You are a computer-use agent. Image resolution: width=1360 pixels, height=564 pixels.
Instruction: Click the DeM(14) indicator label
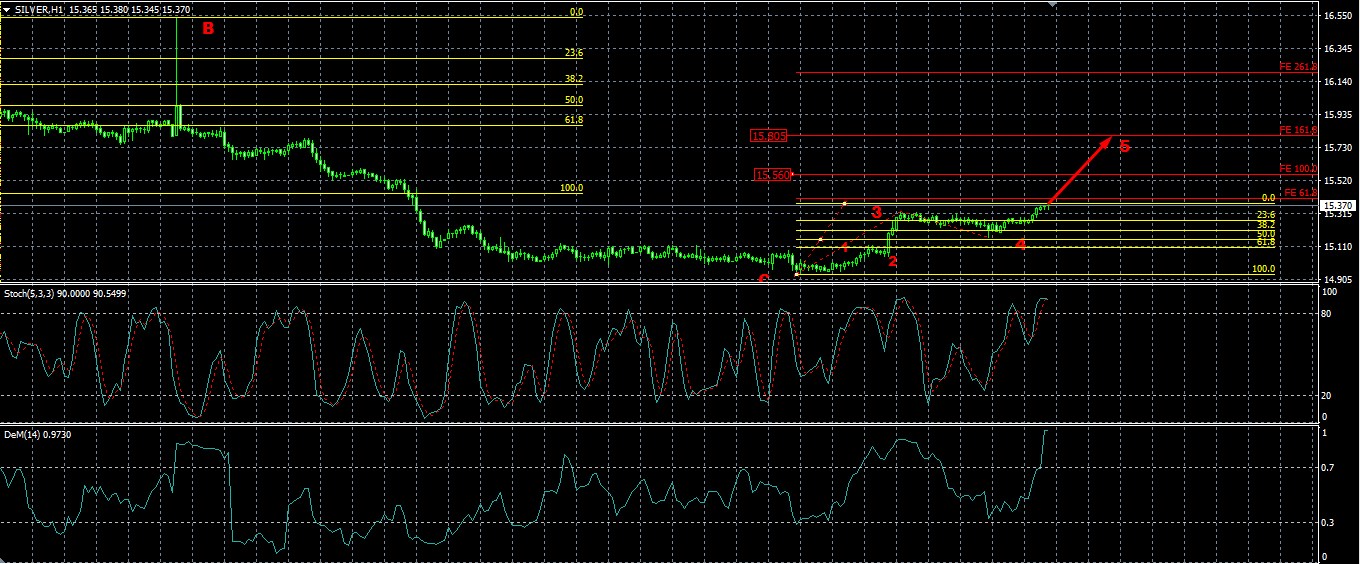(39, 435)
